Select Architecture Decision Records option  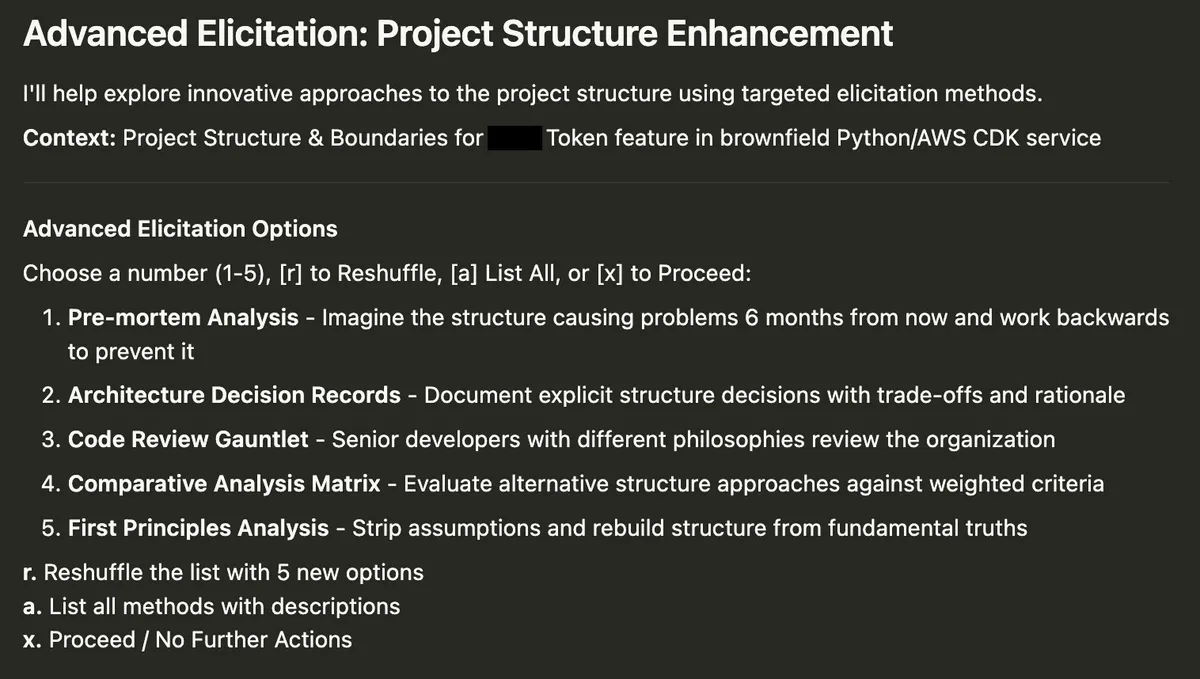pos(234,395)
